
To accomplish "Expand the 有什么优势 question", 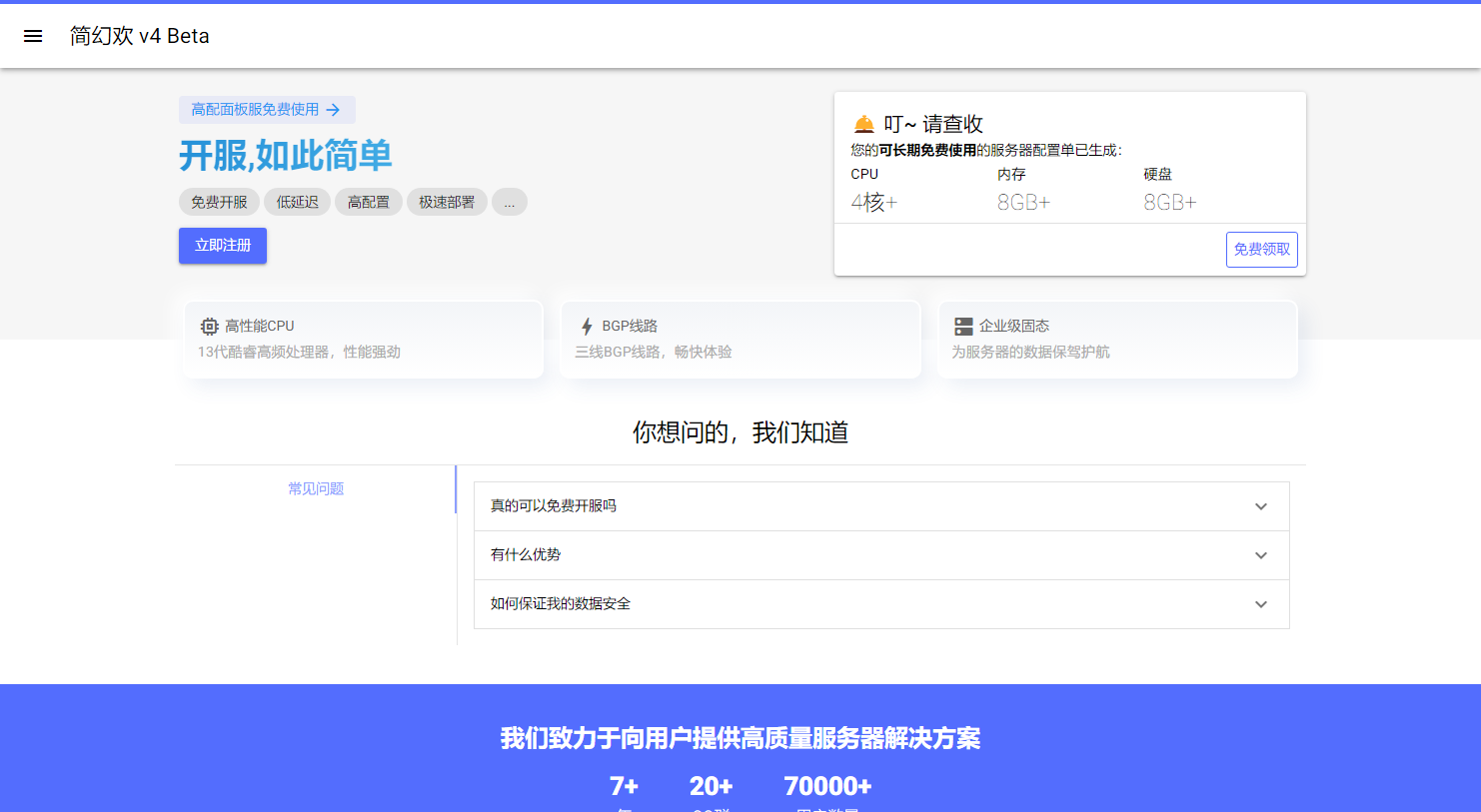I will (x=880, y=555).
